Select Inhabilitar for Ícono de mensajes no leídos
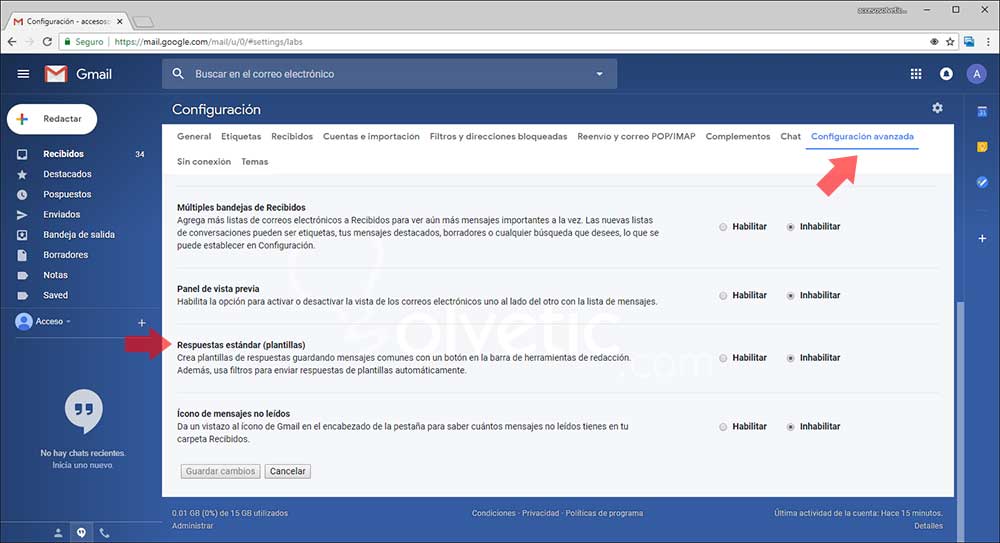Image resolution: width=1000 pixels, height=543 pixels. pyautogui.click(x=790, y=427)
